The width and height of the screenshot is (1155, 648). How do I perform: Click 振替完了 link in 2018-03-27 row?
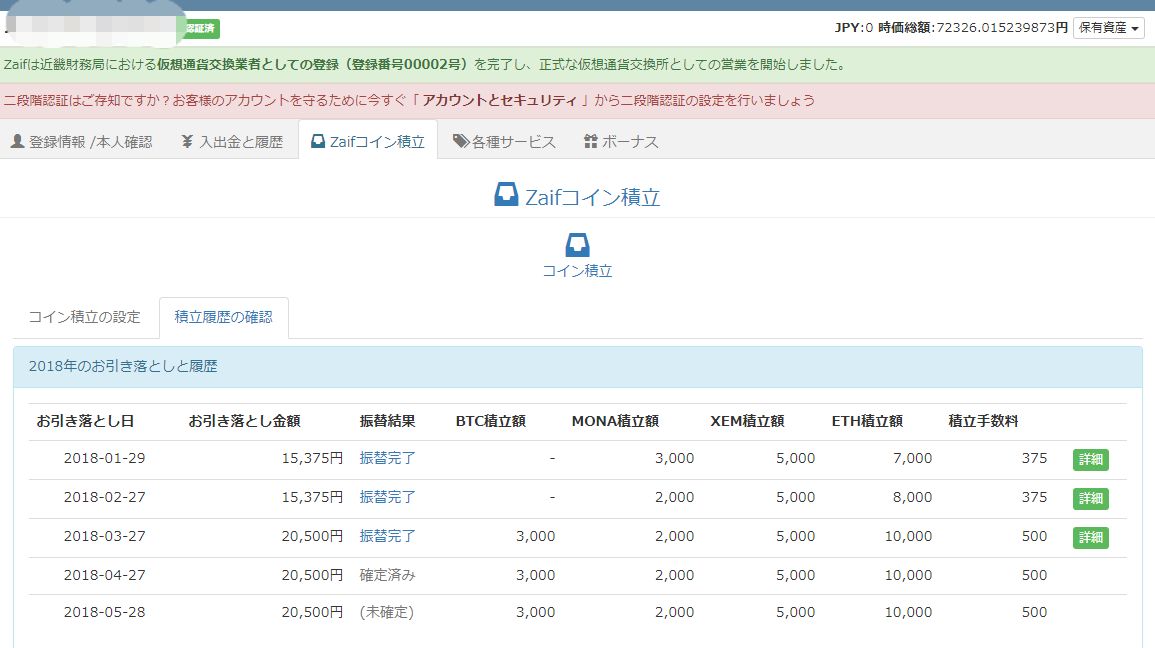387,536
